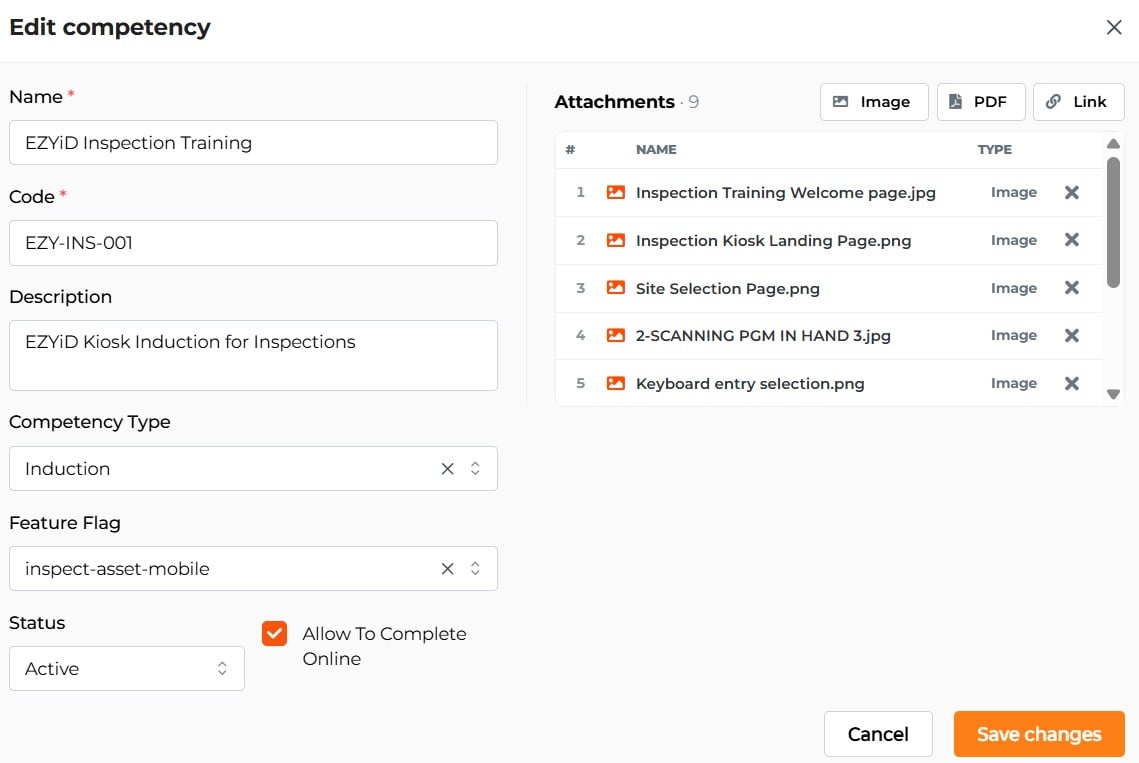Remove Inspection Training Welcome page.jpg attachment
Image resolution: width=1139 pixels, height=763 pixels.
(x=1071, y=193)
